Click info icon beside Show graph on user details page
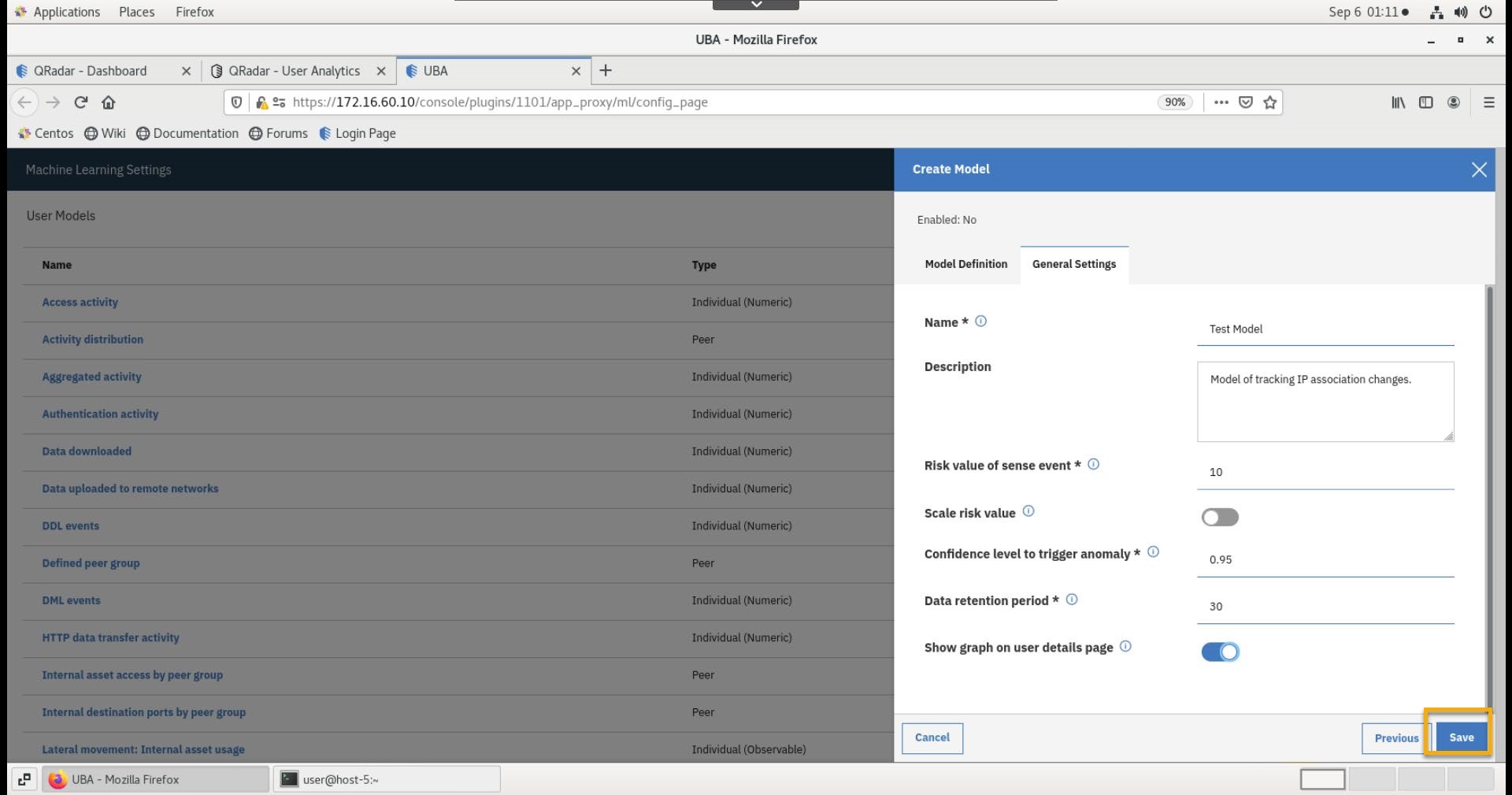Viewport: 1512px width, 795px height. click(x=1125, y=646)
